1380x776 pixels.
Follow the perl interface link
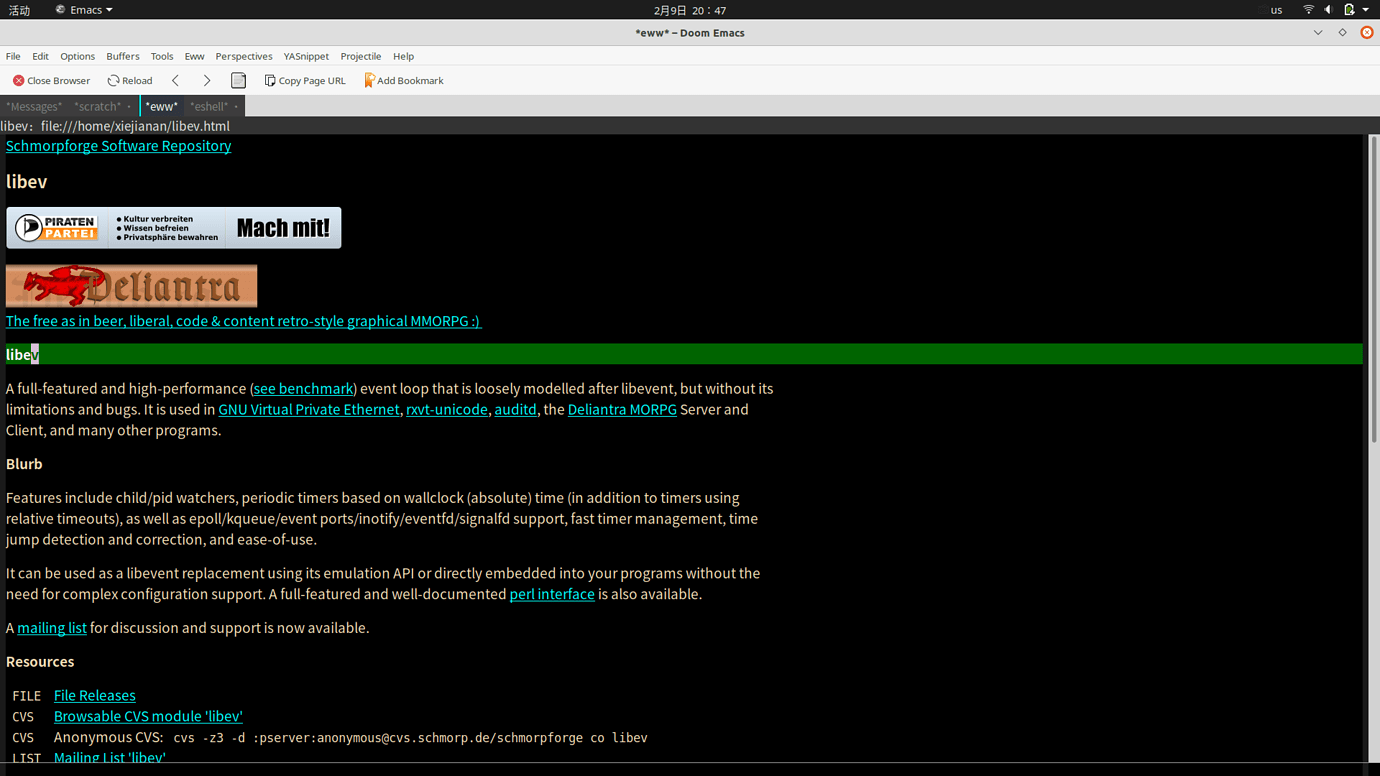pyautogui.click(x=552, y=594)
